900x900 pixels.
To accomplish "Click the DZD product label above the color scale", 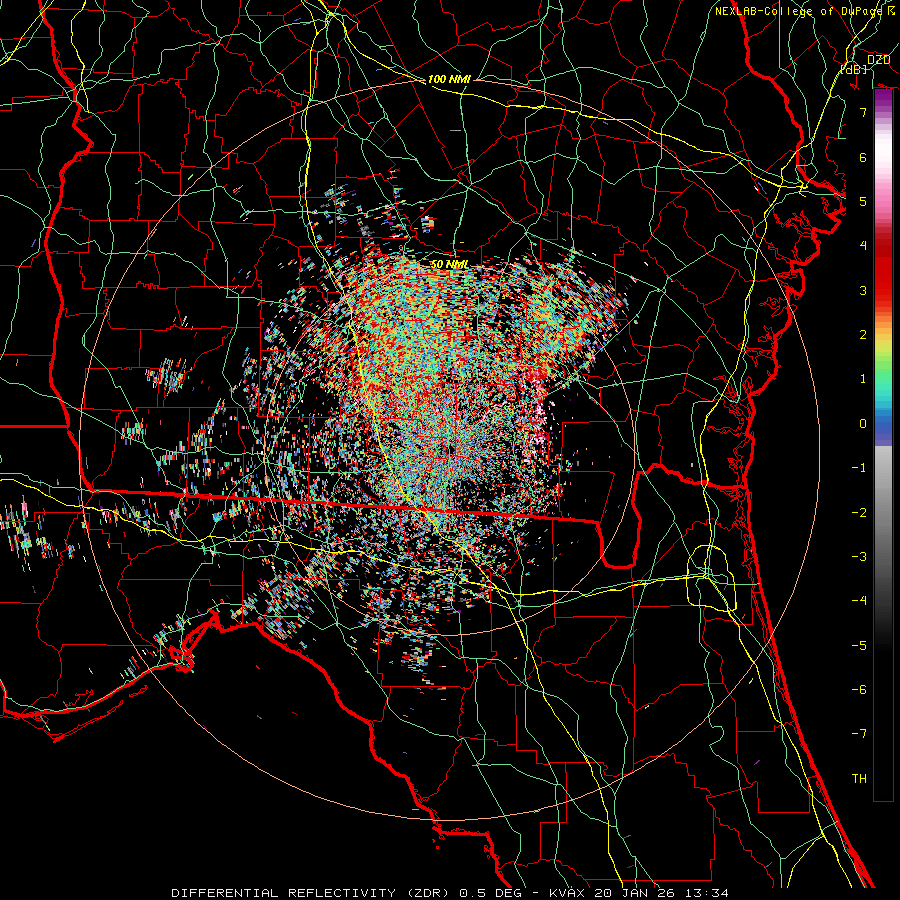I will [878, 60].
